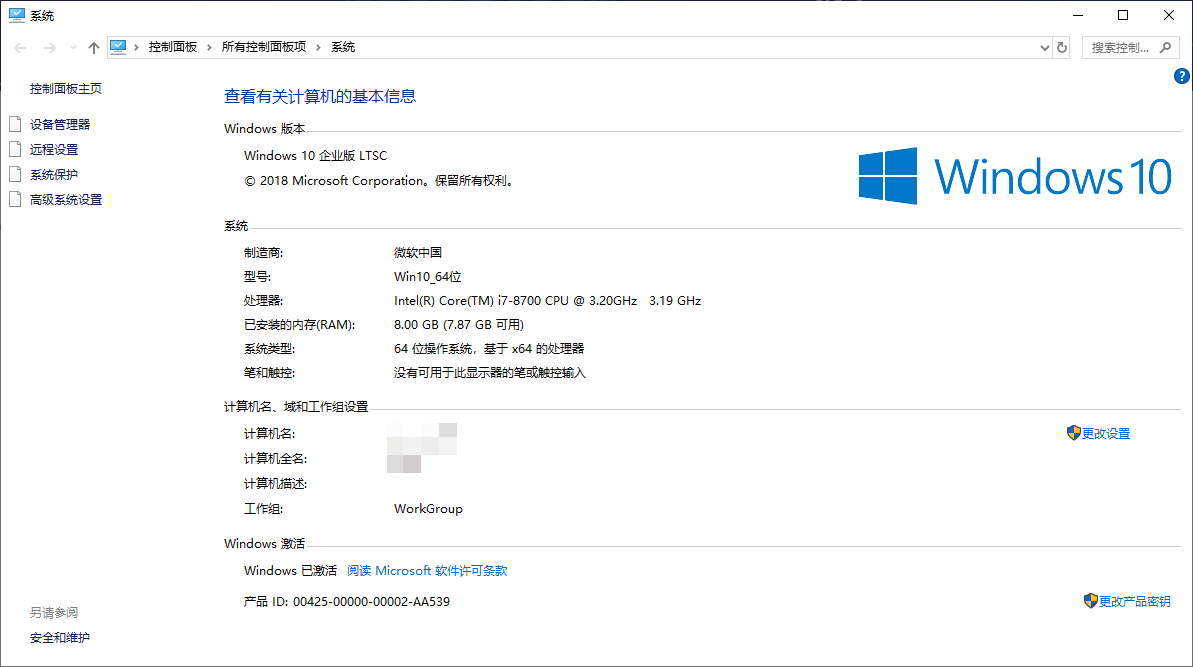Go to 控制面板主页
This screenshot has width=1193, height=667.
66,89
